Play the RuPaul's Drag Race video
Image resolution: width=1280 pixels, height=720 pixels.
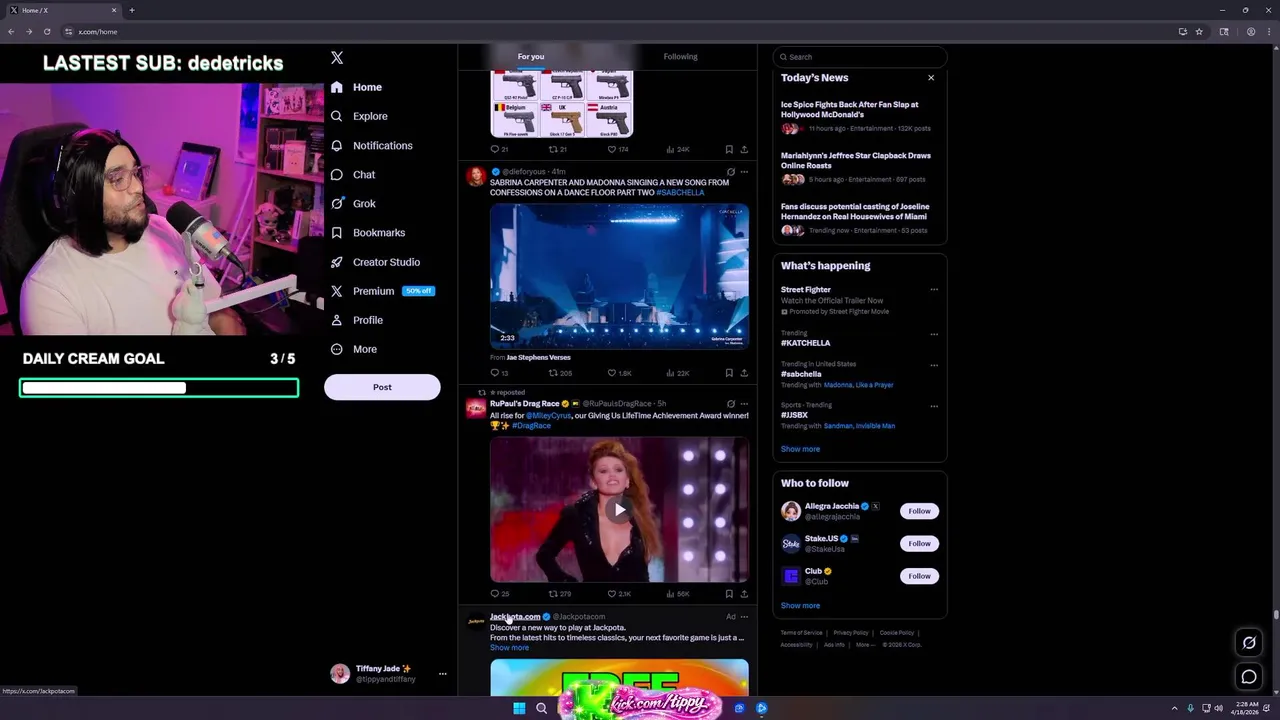pyautogui.click(x=619, y=509)
